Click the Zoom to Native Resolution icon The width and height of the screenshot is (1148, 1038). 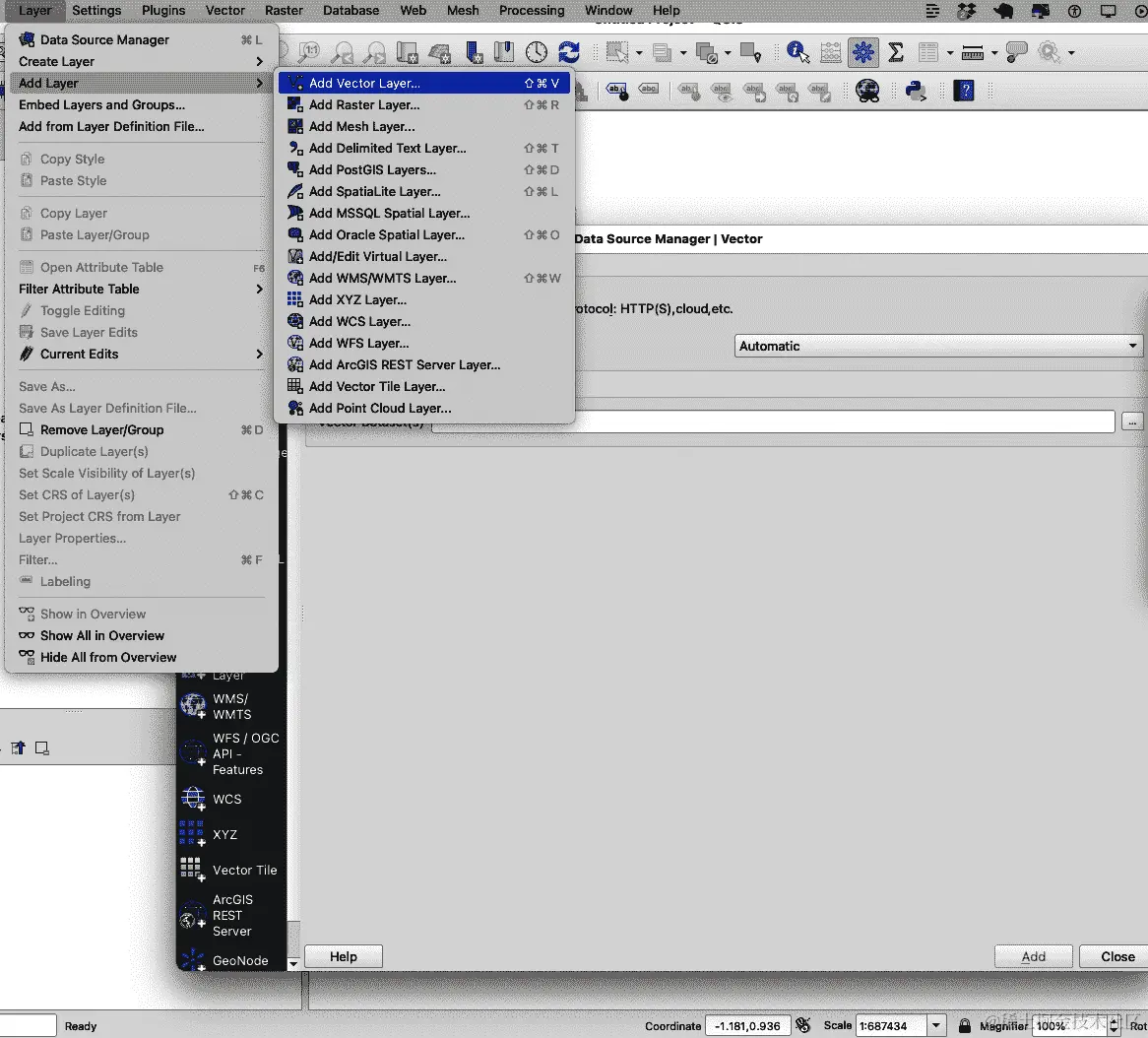click(309, 52)
